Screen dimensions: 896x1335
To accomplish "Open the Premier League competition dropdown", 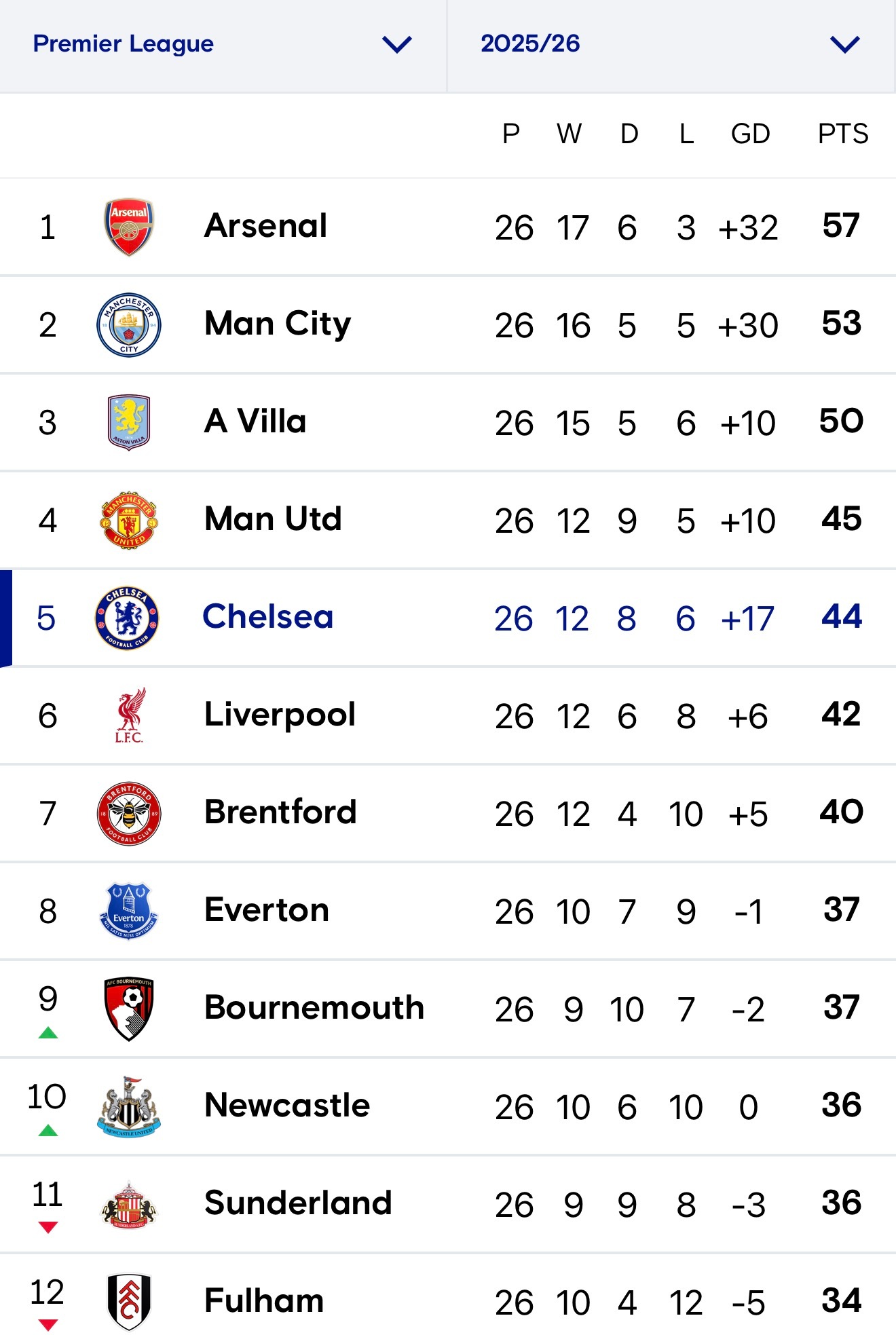I will 223,45.
